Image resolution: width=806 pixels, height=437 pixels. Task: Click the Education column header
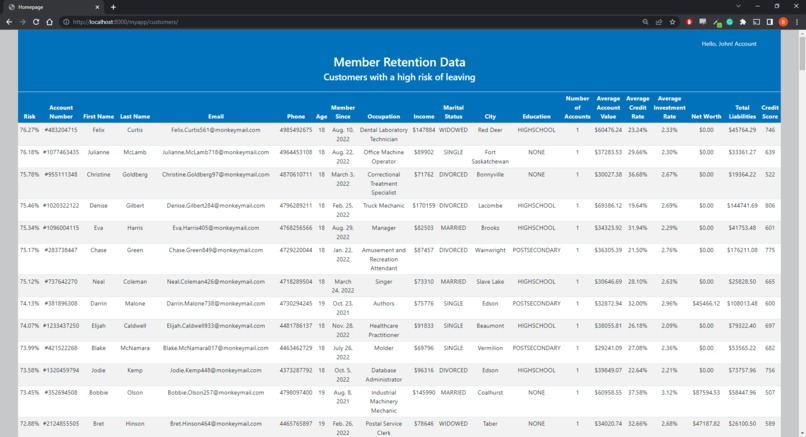[536, 117]
